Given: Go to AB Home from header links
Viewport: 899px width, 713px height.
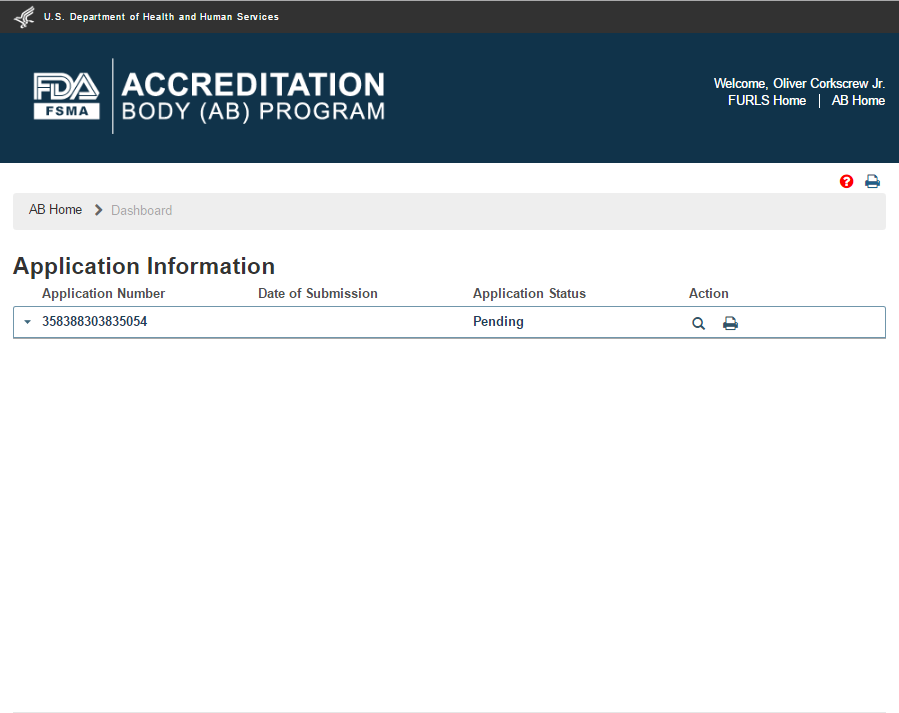Looking at the screenshot, I should 858,100.
